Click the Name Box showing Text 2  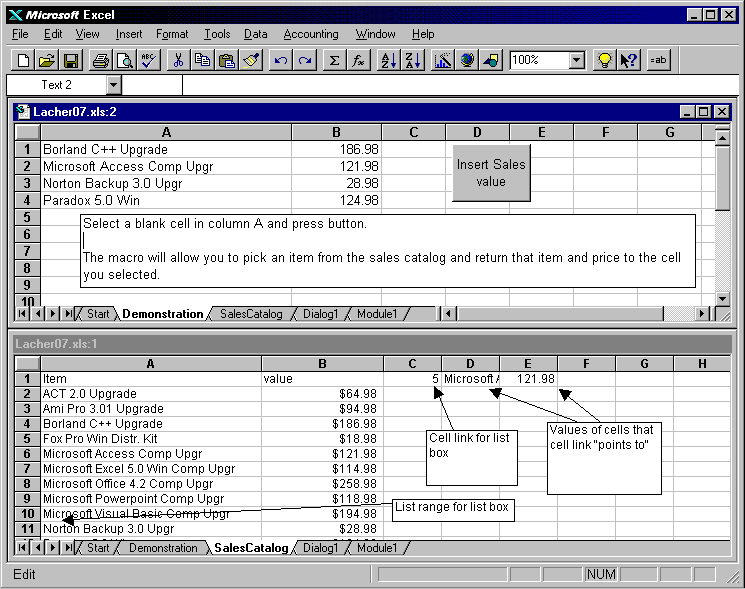57,86
